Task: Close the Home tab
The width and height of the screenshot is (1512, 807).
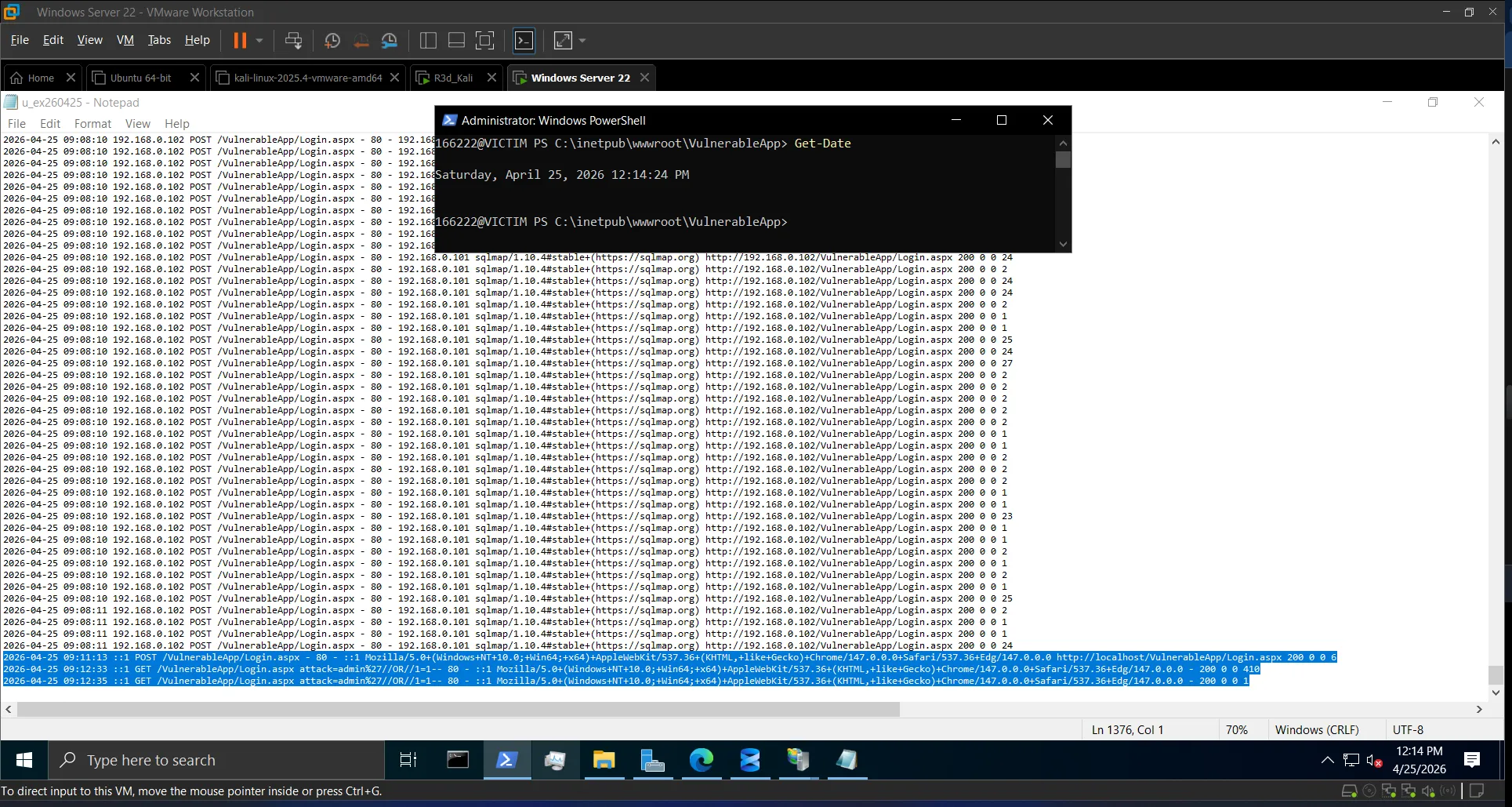Action: [71, 77]
